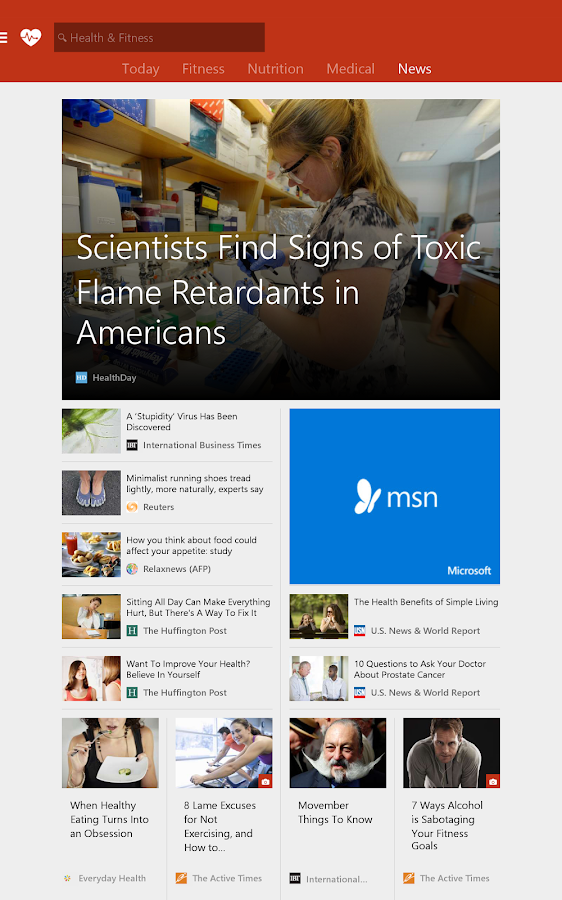This screenshot has height=900, width=562.
Task: Click the HealthDay source icon
Action: pos(82,377)
